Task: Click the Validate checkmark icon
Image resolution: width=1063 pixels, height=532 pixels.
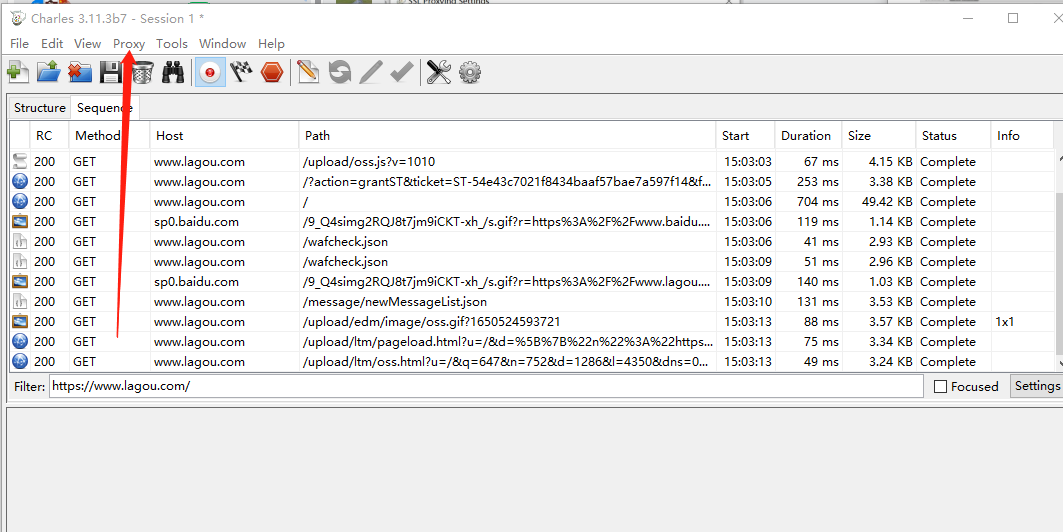Action: point(402,72)
